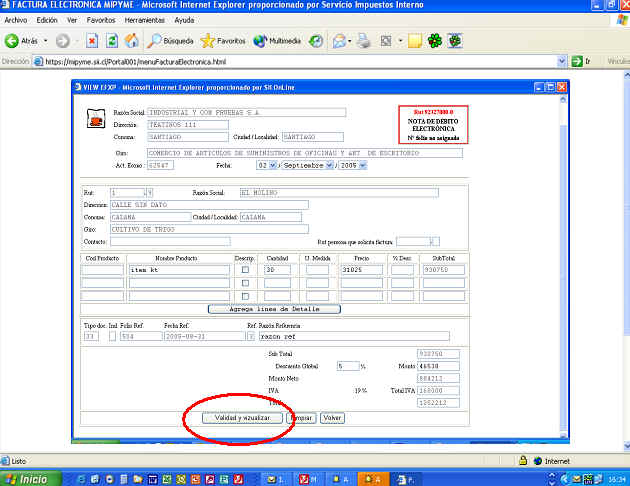Open the orange PowerPoint quick launch icon
The height and width of the screenshot is (486, 630).
coord(196,479)
